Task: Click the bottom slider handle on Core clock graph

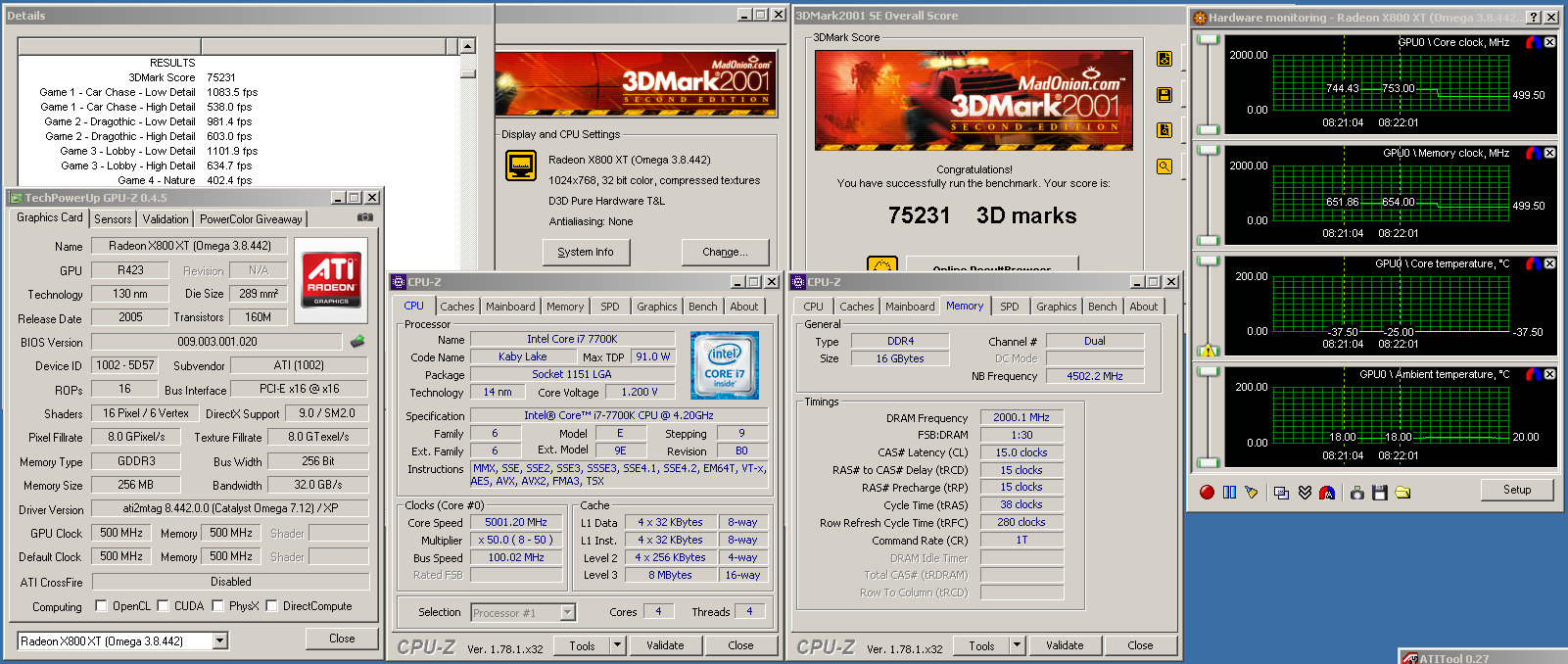Action: (1209, 128)
